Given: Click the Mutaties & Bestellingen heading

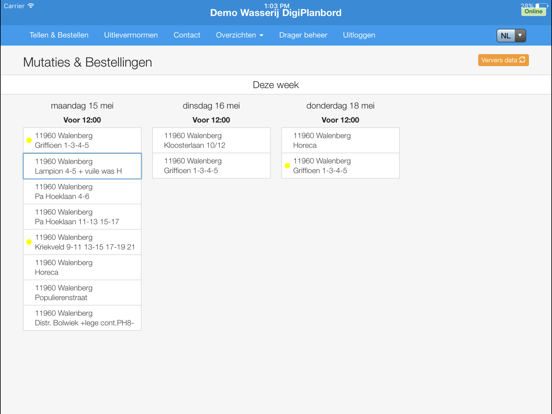Looking at the screenshot, I should (x=88, y=62).
